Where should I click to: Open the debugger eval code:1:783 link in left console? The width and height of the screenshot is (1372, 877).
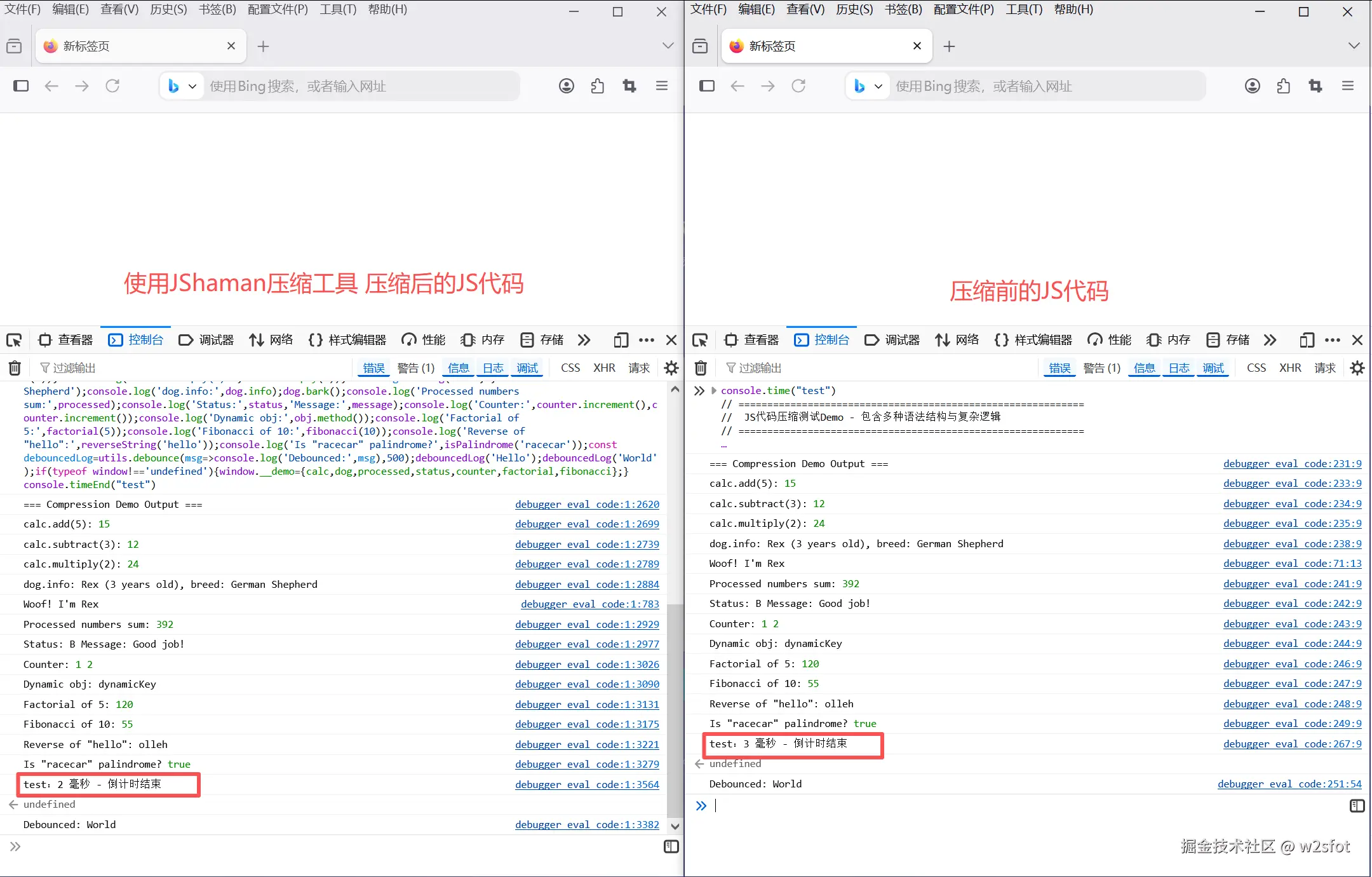point(590,604)
